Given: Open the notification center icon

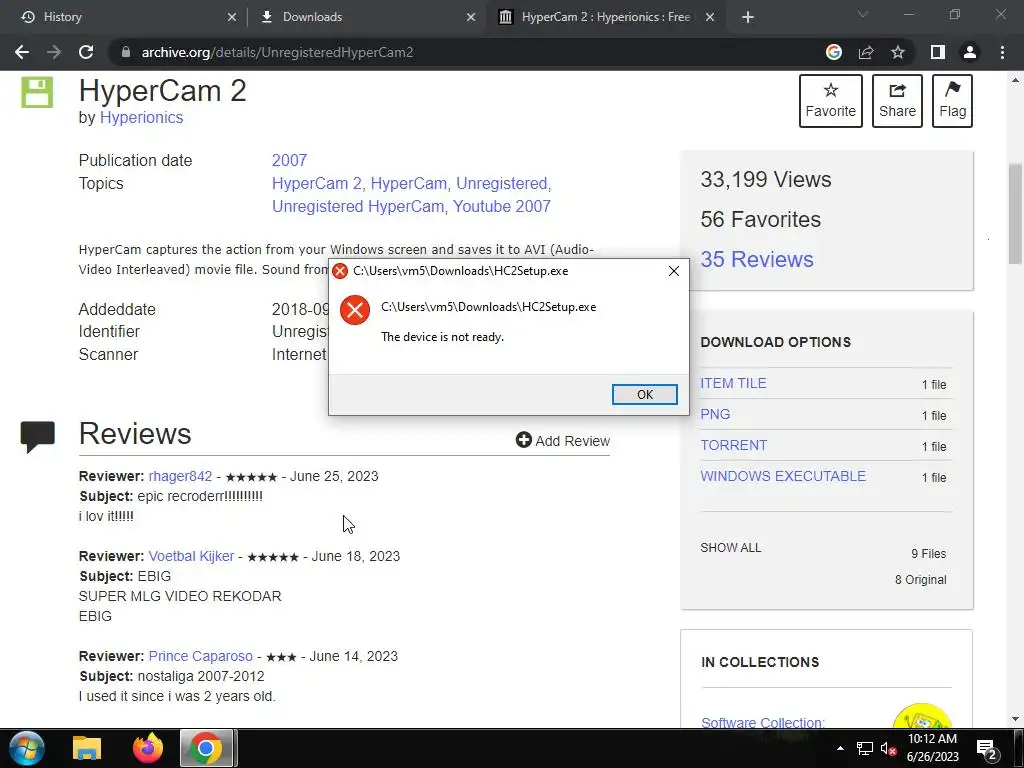Looking at the screenshot, I should (986, 749).
